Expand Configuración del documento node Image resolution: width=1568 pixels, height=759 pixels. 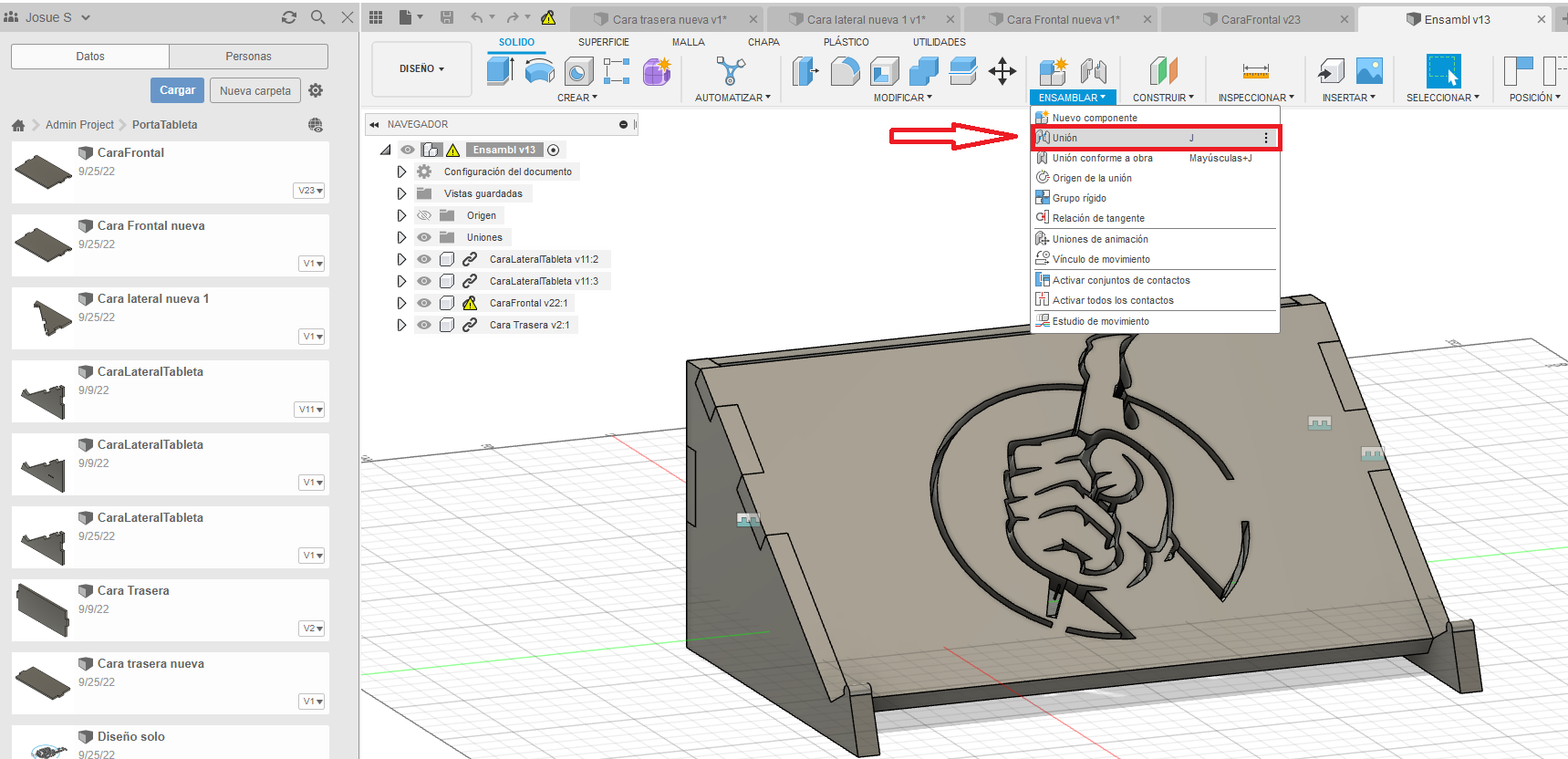point(401,172)
